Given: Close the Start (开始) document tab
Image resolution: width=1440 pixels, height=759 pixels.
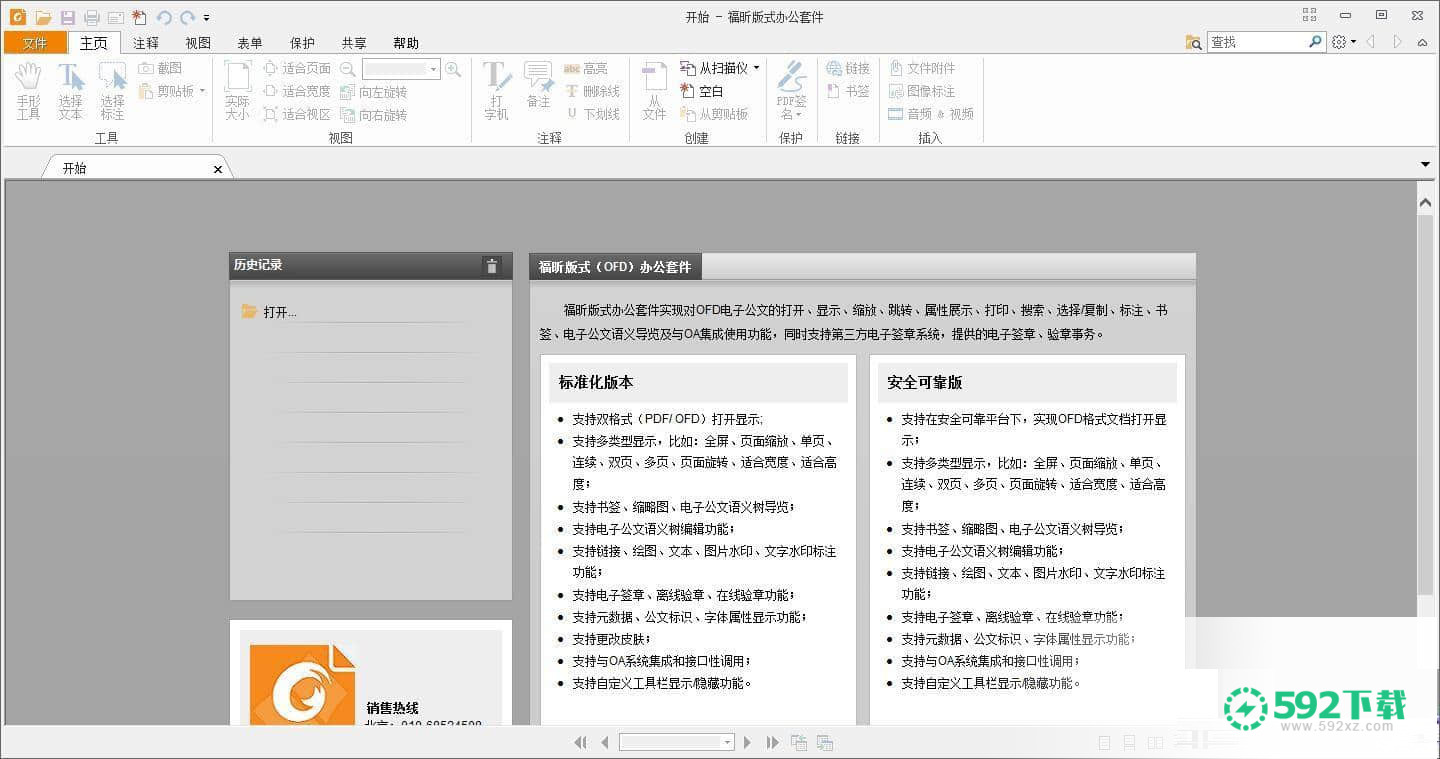Looking at the screenshot, I should pos(218,169).
